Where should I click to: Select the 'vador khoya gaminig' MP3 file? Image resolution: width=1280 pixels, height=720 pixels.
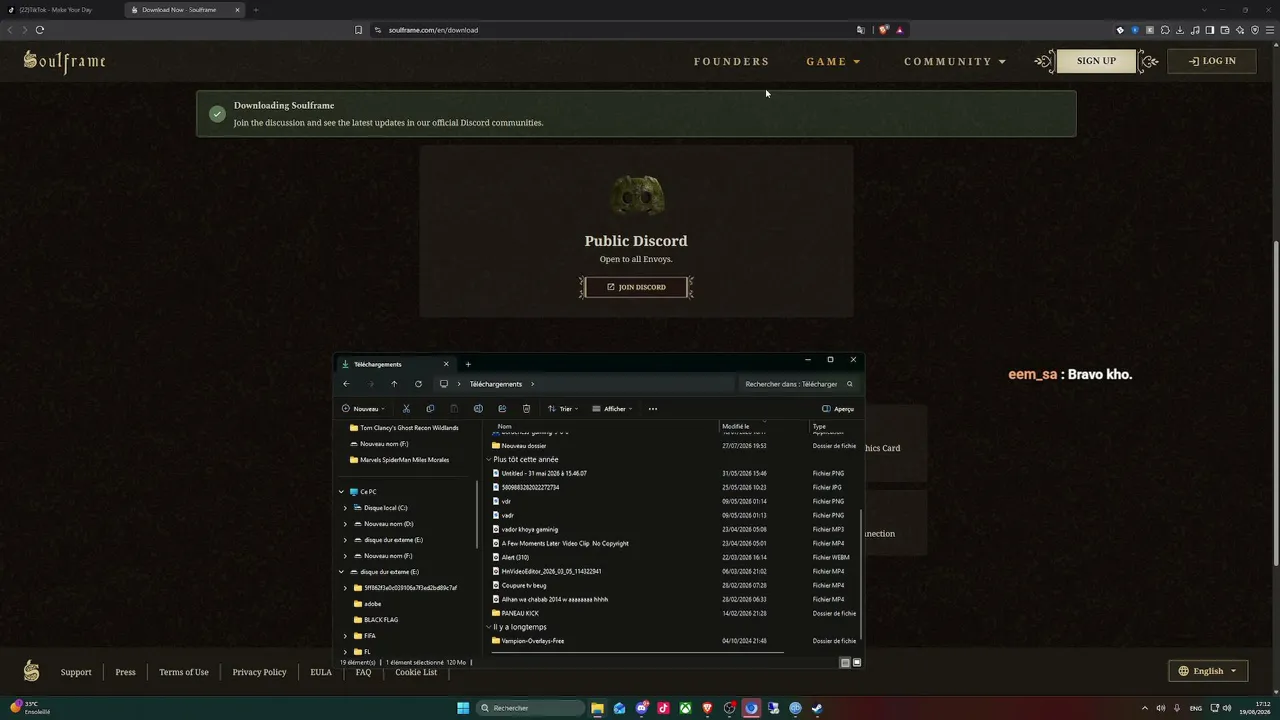pyautogui.click(x=530, y=529)
